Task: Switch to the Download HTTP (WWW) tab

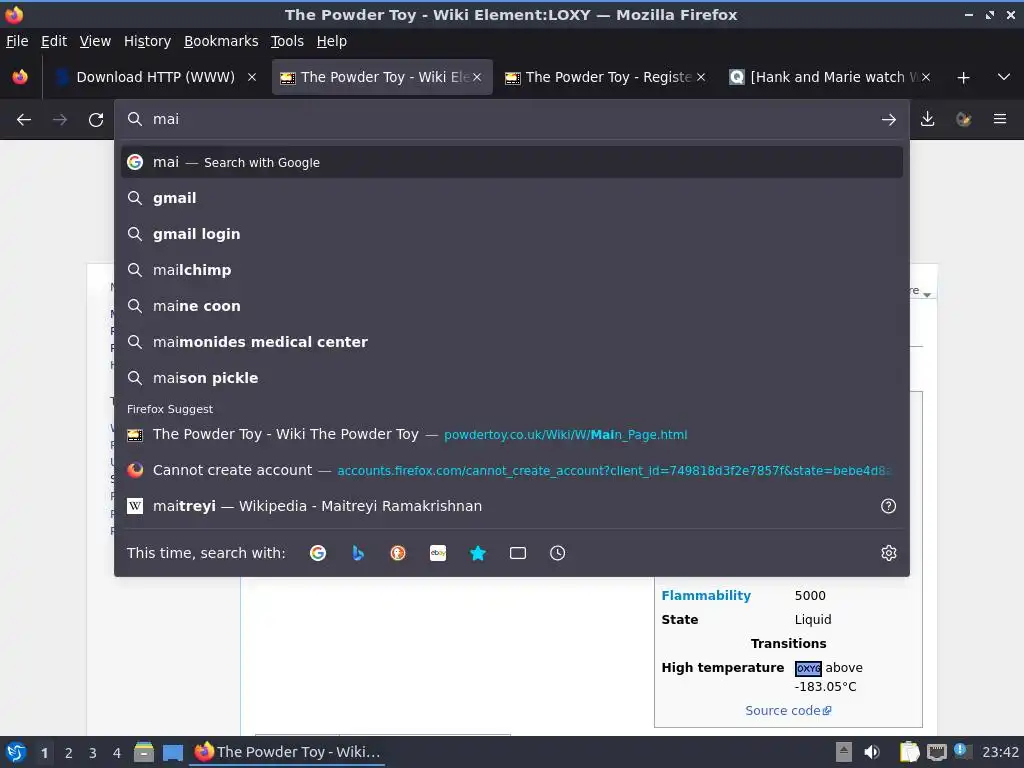Action: point(155,77)
